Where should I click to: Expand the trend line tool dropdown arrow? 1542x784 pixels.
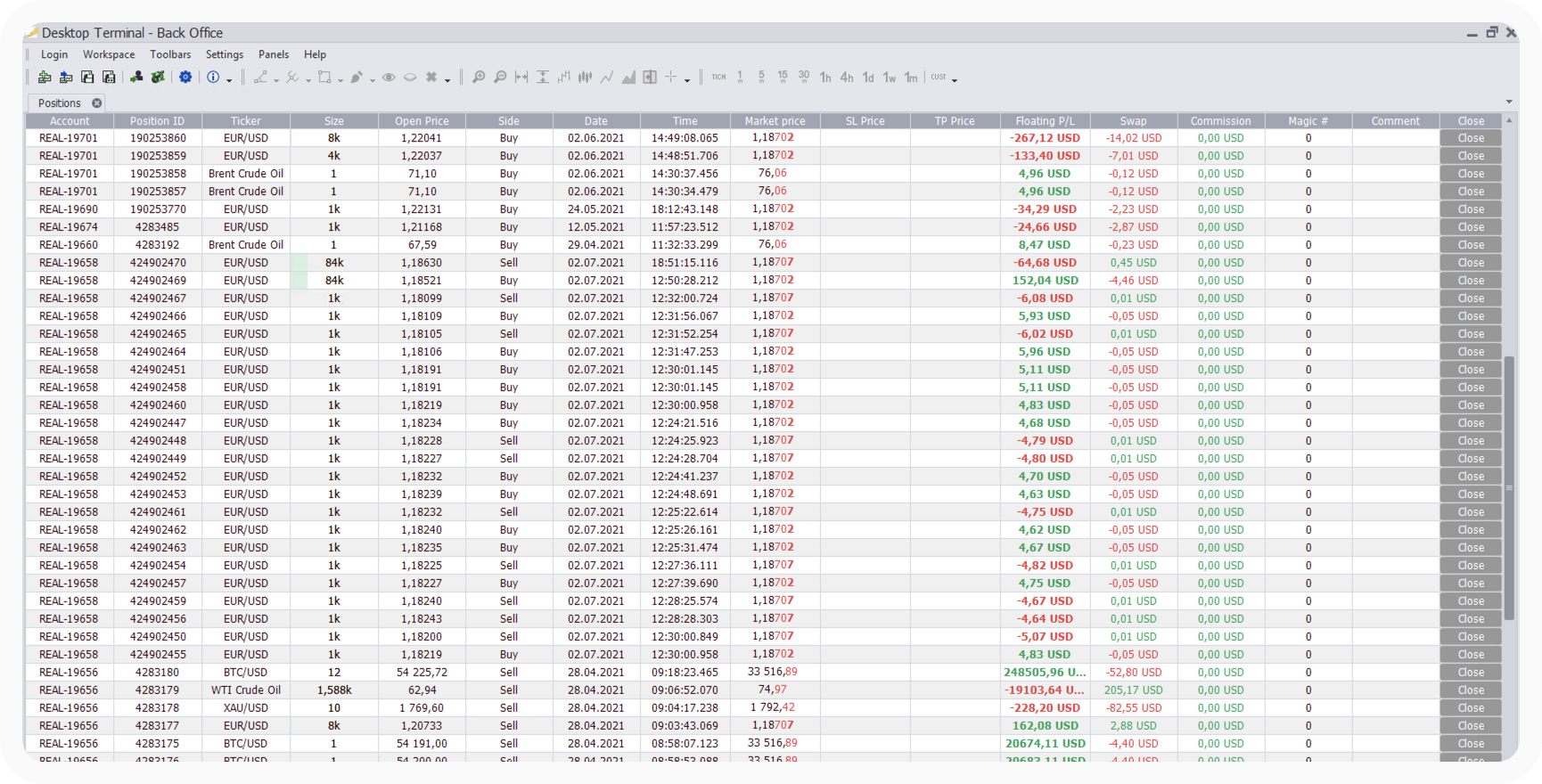click(x=276, y=80)
